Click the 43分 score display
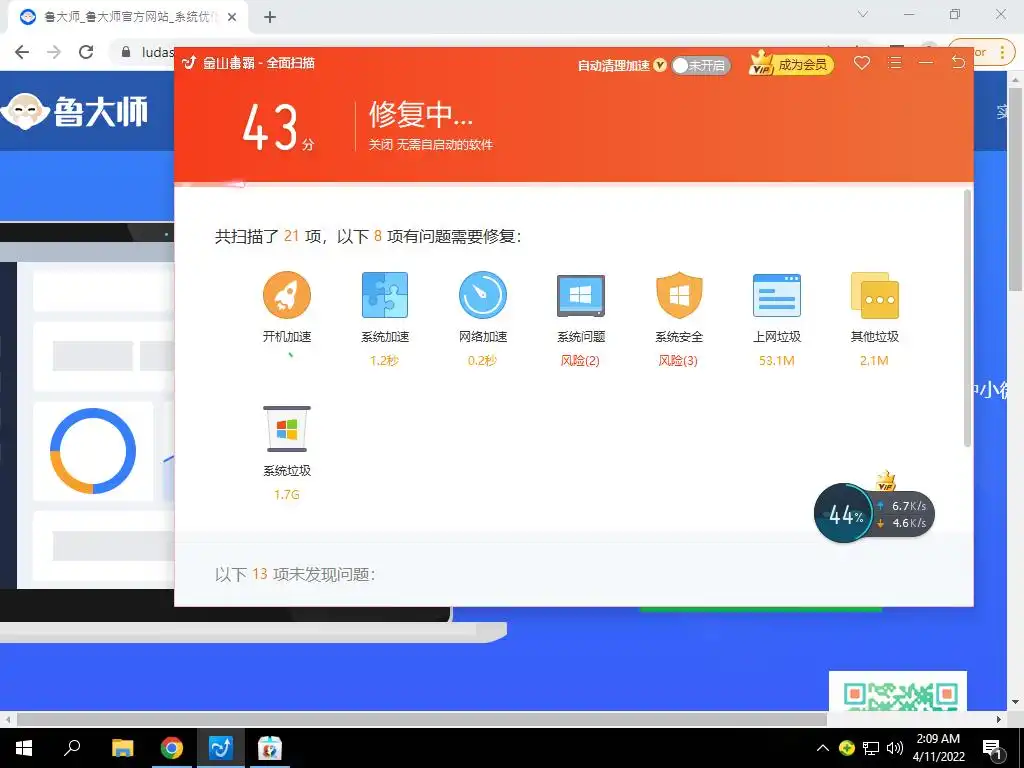 pos(278,127)
